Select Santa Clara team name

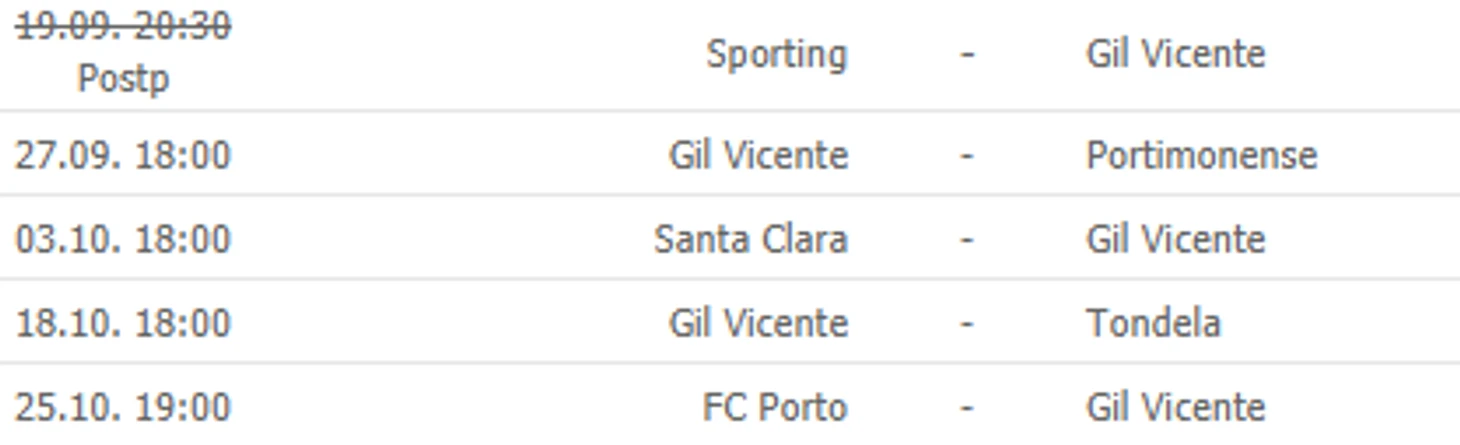point(751,239)
